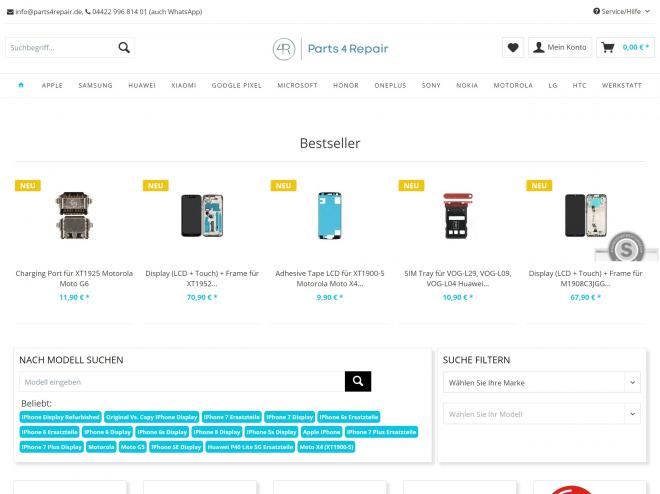Open the Apple menu
Image resolution: width=660 pixels, height=494 pixels.
[x=52, y=85]
